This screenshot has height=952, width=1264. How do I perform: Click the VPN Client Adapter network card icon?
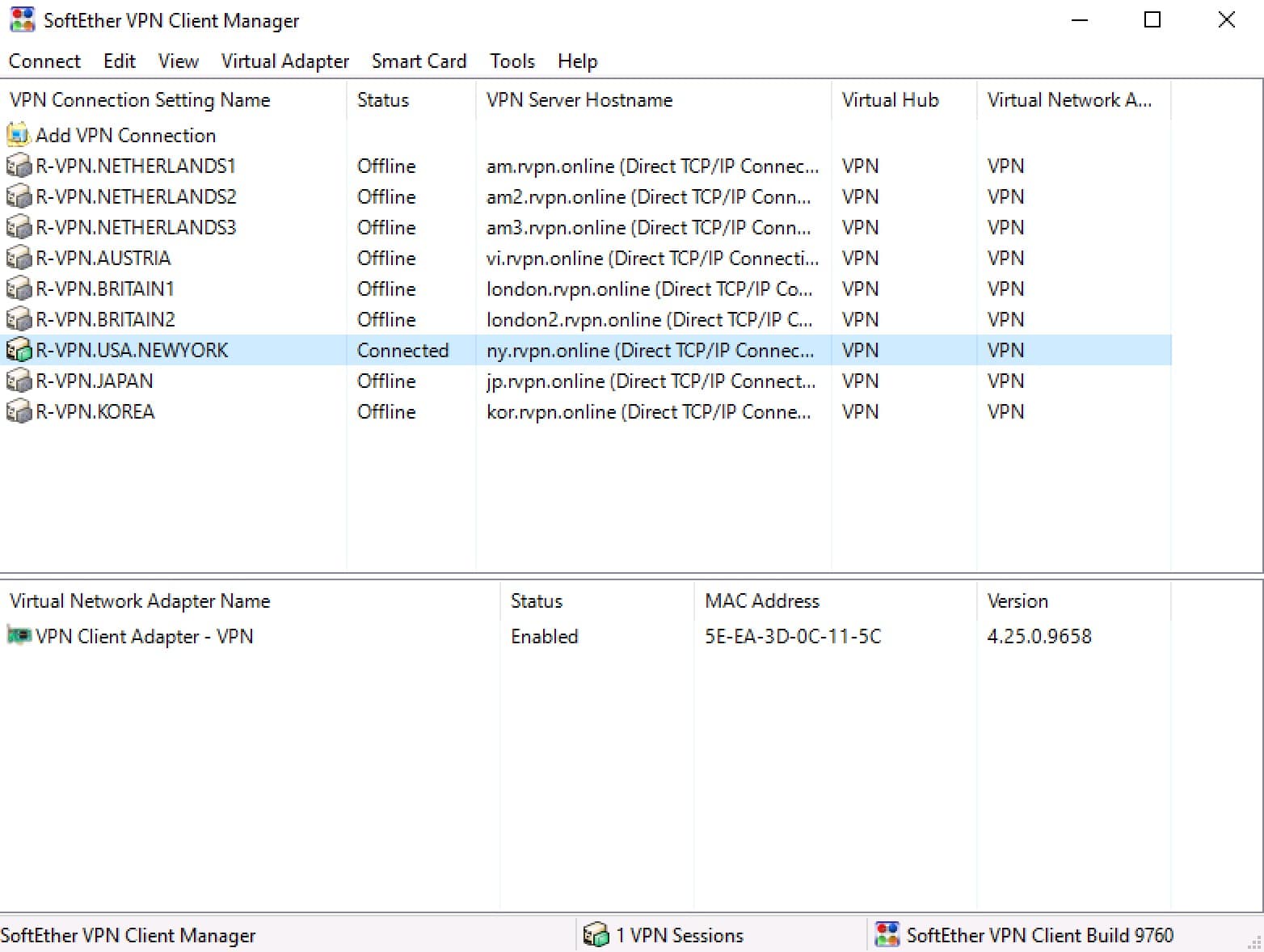(19, 635)
